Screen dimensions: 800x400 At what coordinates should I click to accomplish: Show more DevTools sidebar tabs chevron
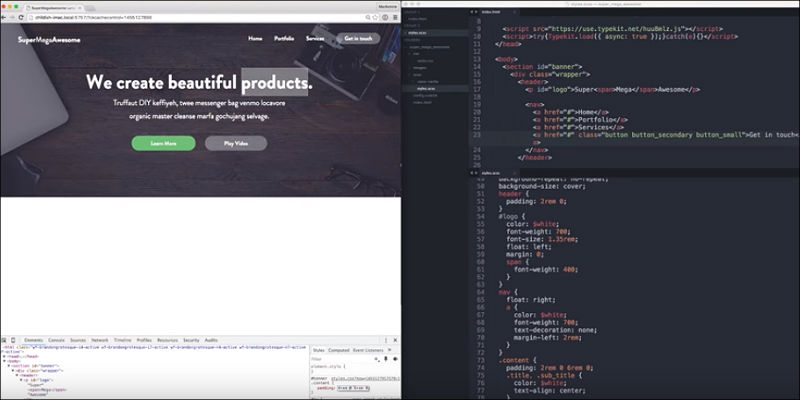coord(390,351)
